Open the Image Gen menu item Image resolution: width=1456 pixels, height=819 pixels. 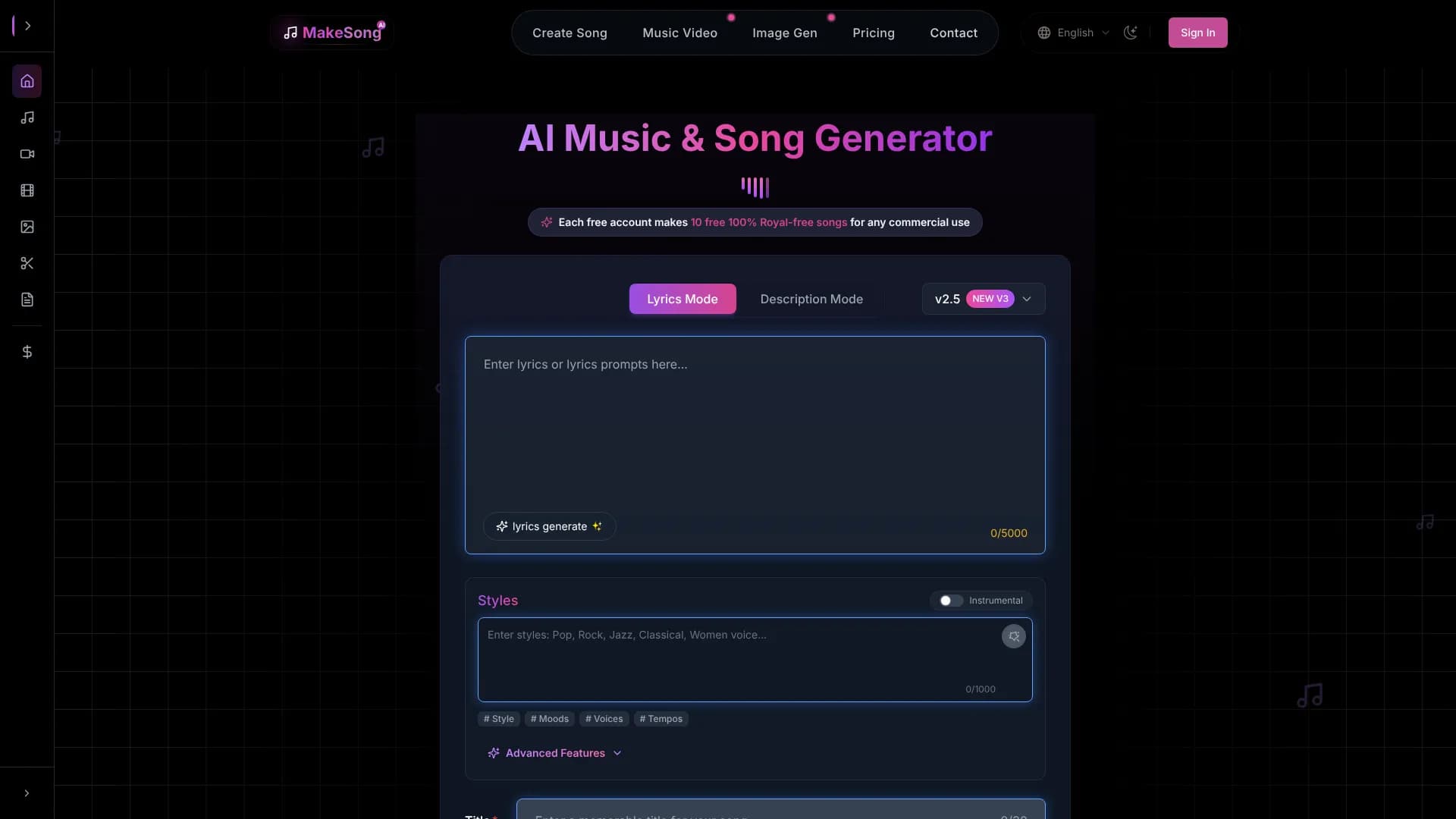click(784, 33)
